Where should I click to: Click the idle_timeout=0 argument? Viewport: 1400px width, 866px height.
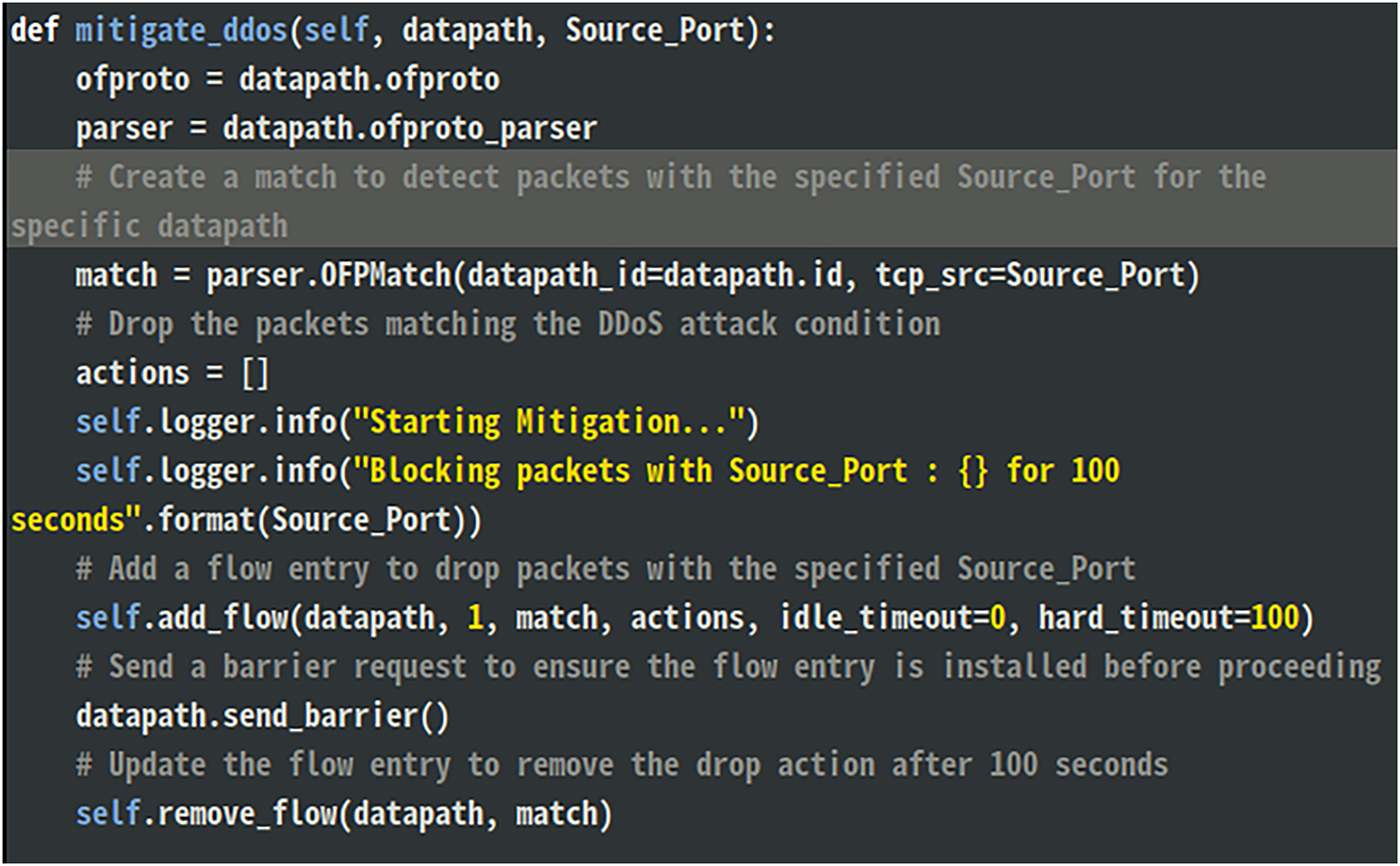[892, 618]
